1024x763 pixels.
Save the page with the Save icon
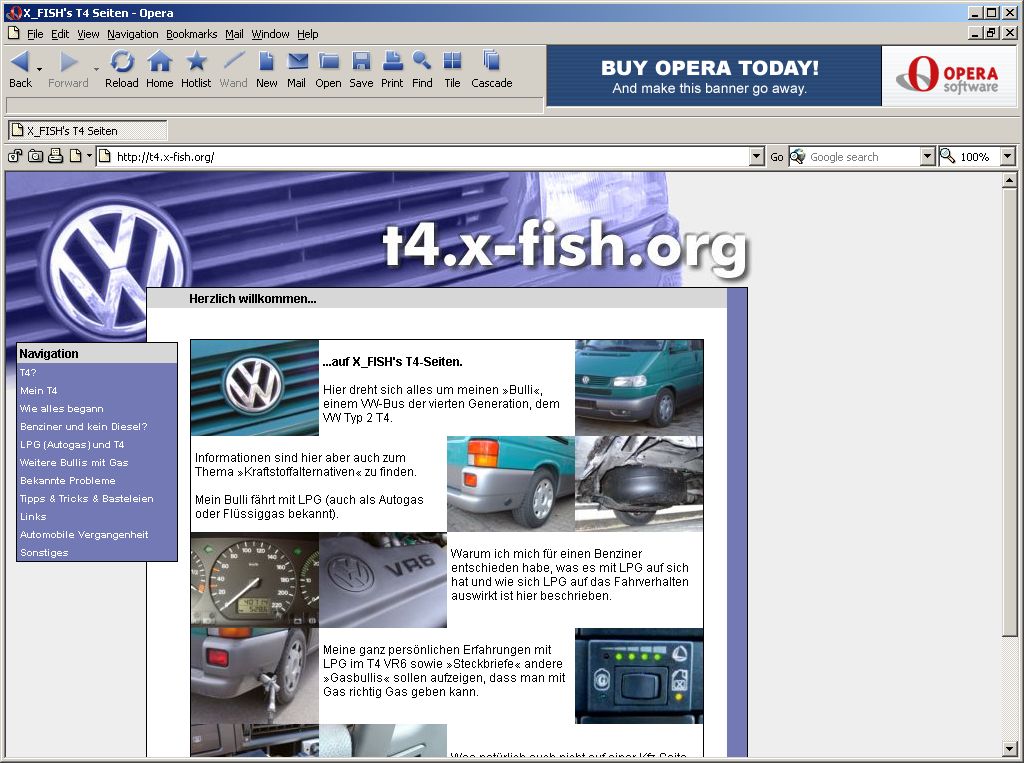pos(361,69)
